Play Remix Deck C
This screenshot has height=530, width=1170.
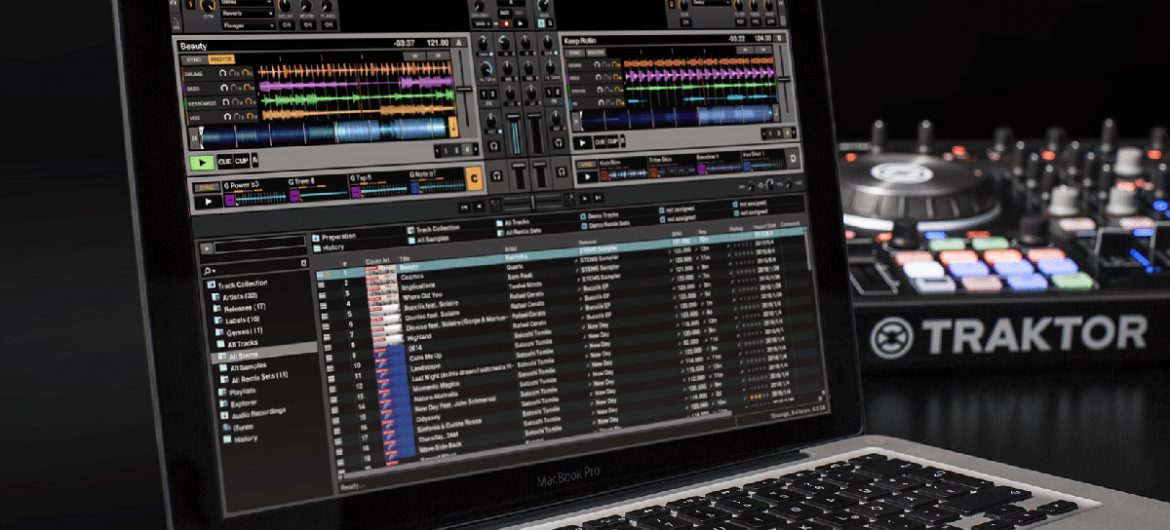tap(207, 202)
